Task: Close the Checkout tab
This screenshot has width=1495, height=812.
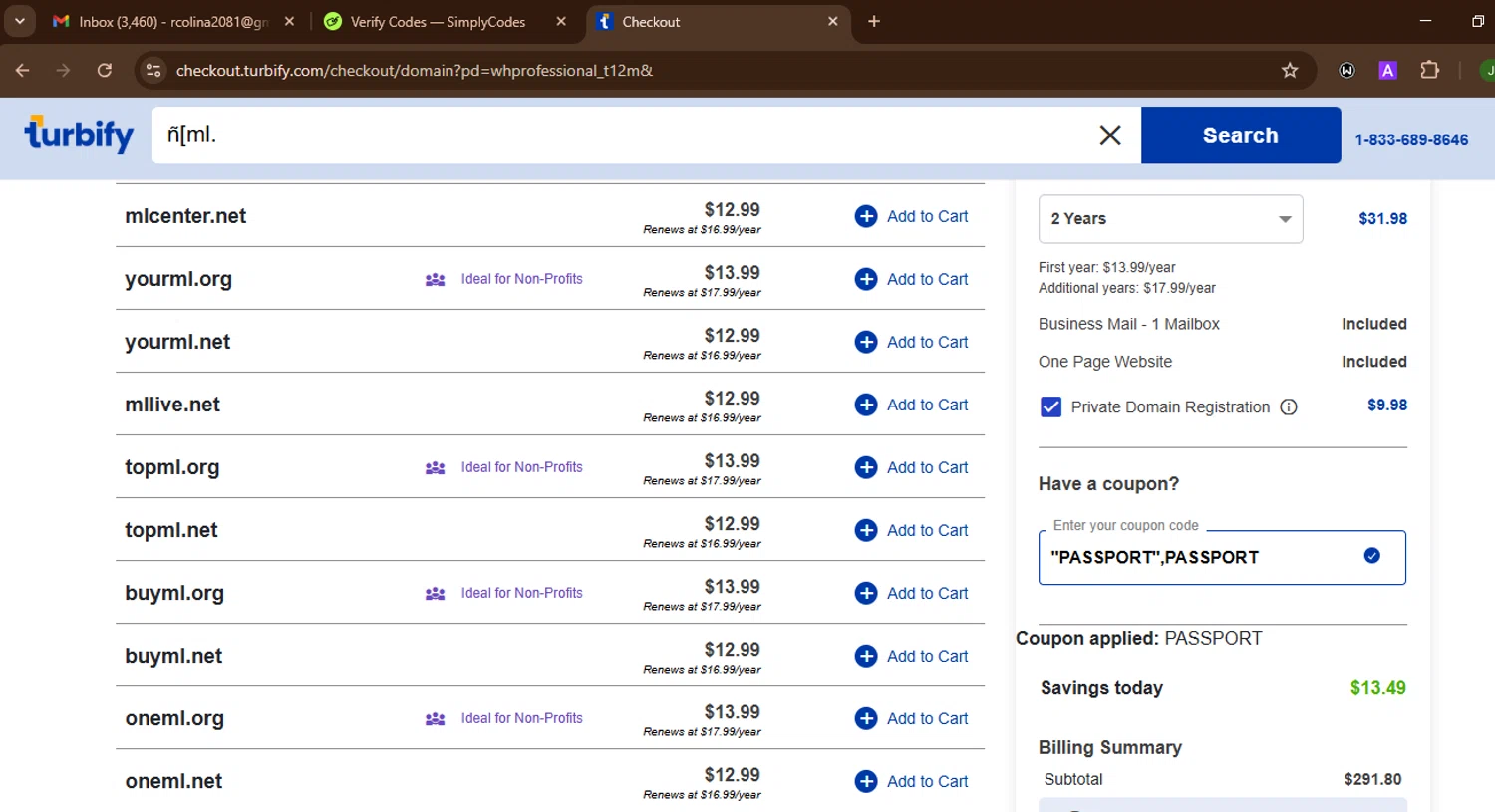Action: [833, 21]
